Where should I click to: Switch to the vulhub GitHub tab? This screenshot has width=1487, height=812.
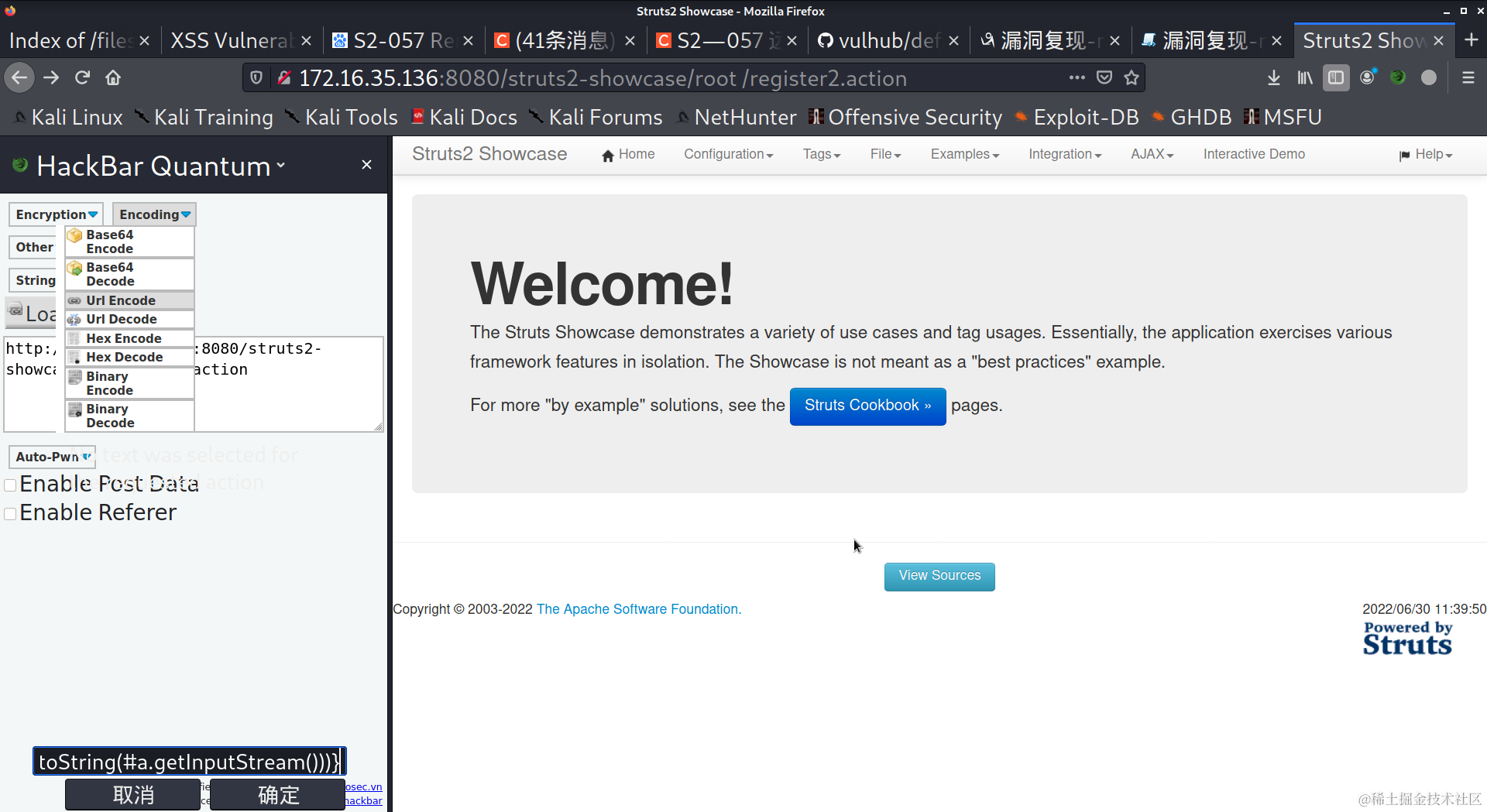(879, 41)
